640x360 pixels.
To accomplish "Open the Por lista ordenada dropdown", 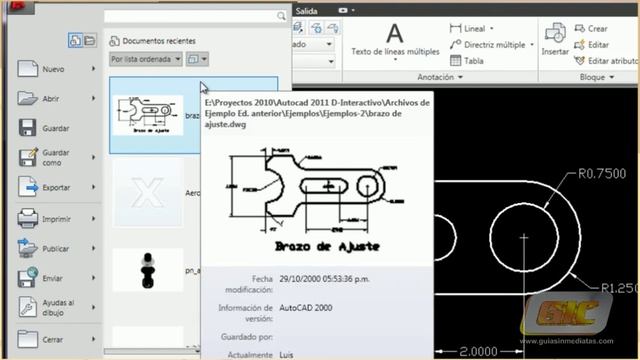I will pyautogui.click(x=146, y=59).
